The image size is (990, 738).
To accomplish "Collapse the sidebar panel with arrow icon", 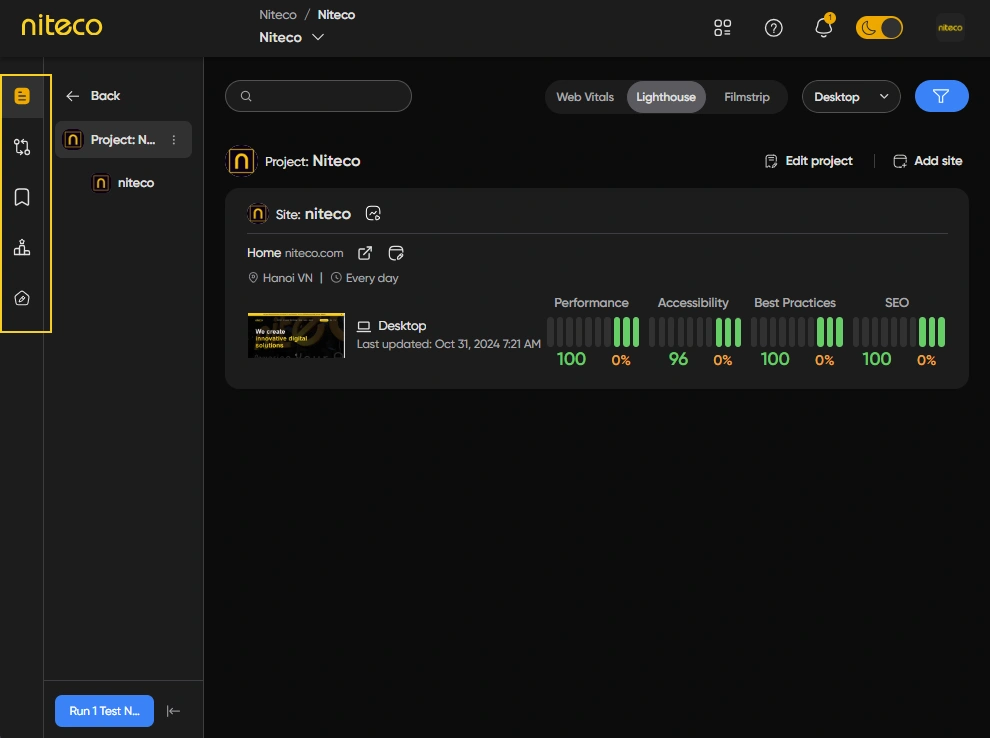I will [x=174, y=711].
